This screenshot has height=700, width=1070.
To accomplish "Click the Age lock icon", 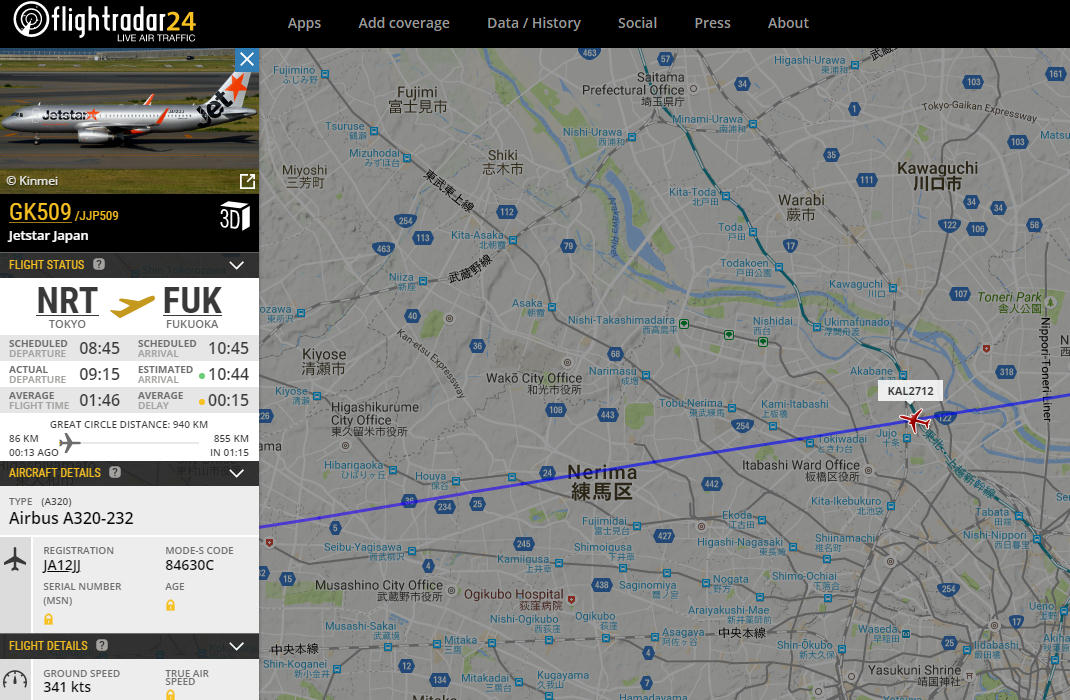I will [171, 604].
